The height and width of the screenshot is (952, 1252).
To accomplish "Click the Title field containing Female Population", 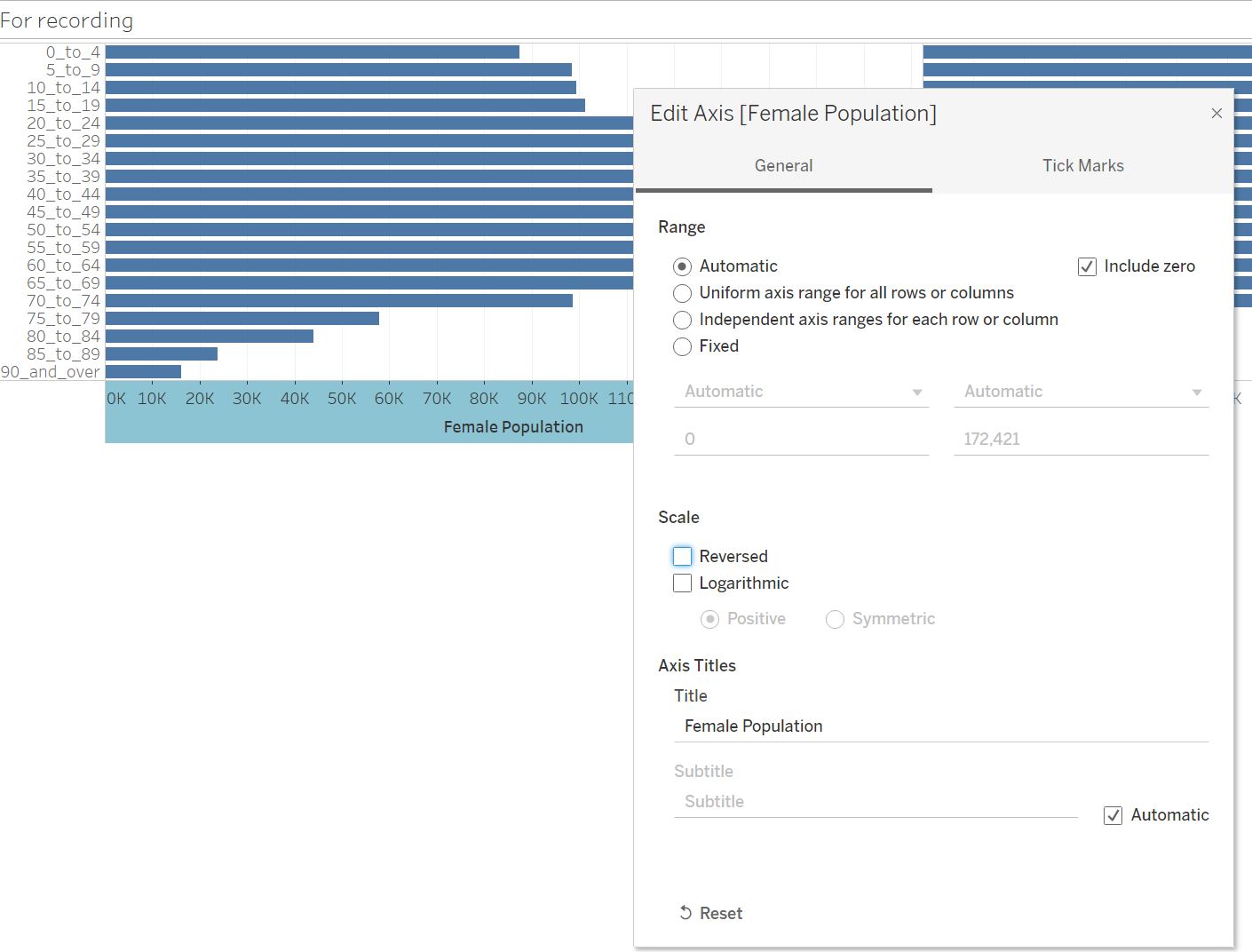I will click(x=941, y=726).
